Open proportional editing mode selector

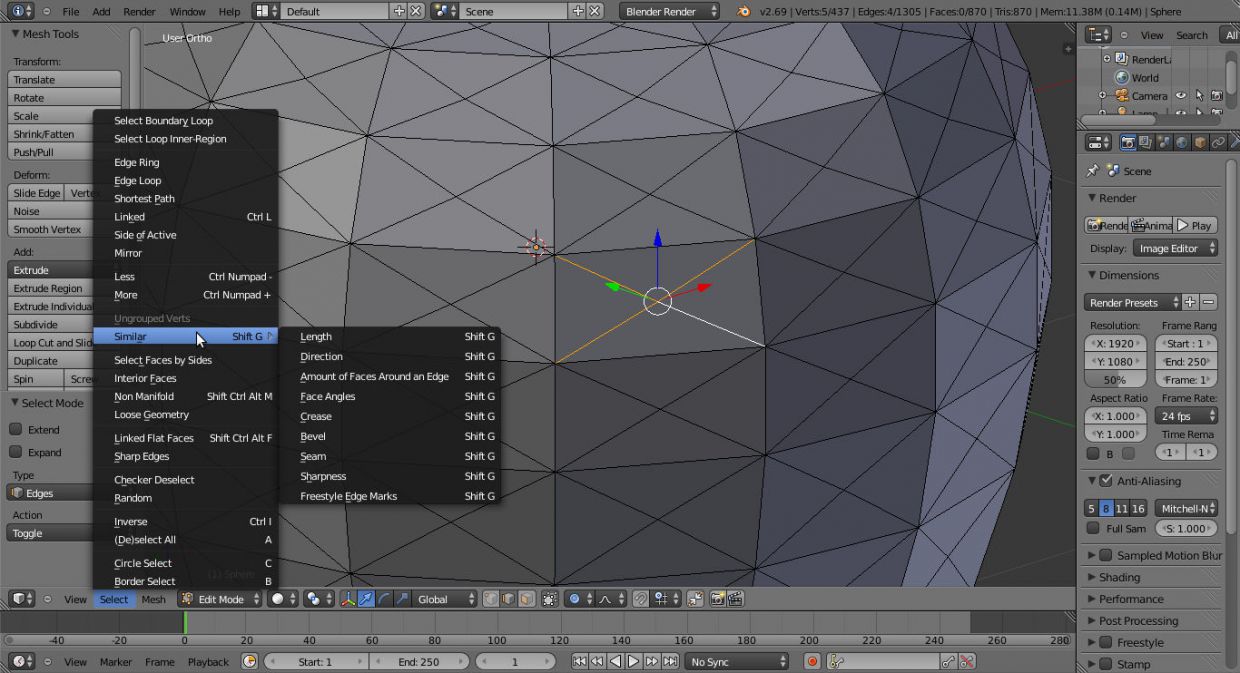tap(579, 599)
